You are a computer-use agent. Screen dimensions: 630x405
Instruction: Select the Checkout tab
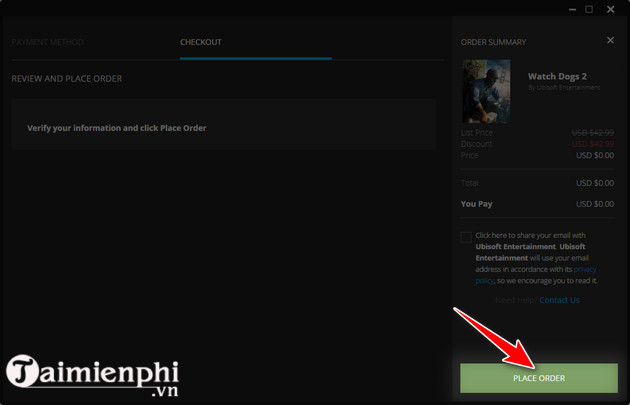pyautogui.click(x=201, y=42)
